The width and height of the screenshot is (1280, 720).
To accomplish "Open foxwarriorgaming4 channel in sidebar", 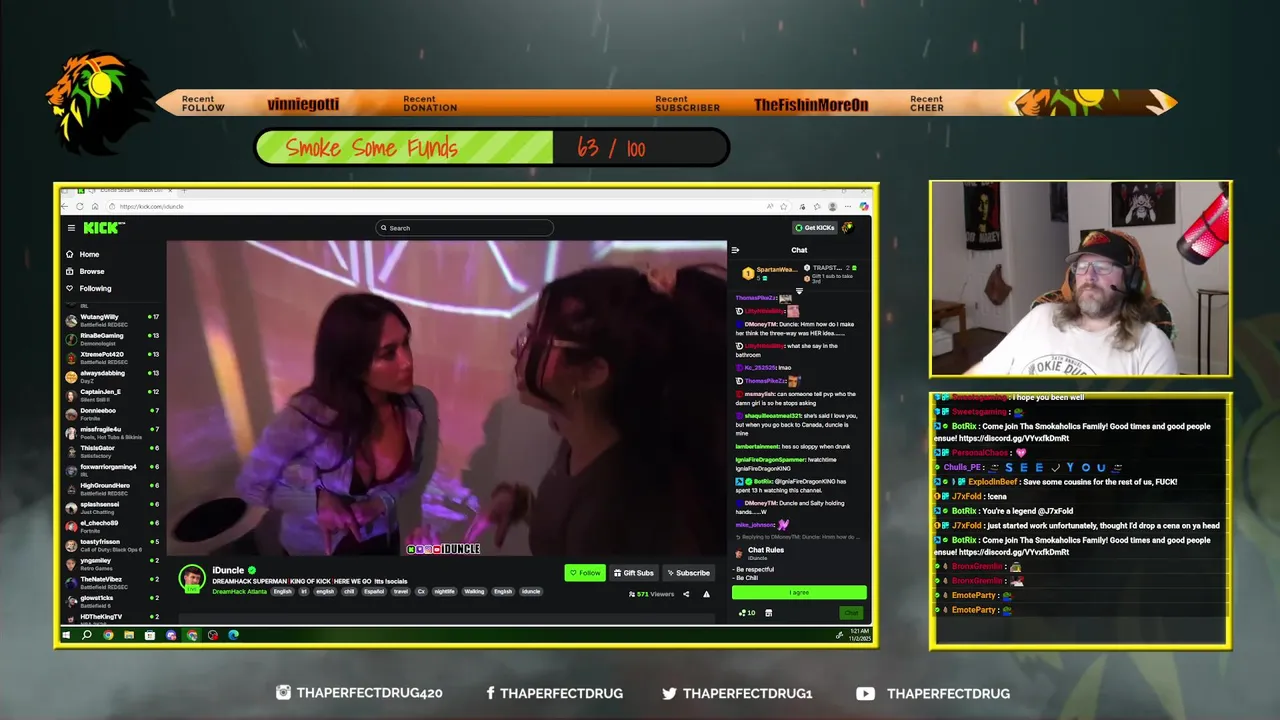I will coord(113,470).
